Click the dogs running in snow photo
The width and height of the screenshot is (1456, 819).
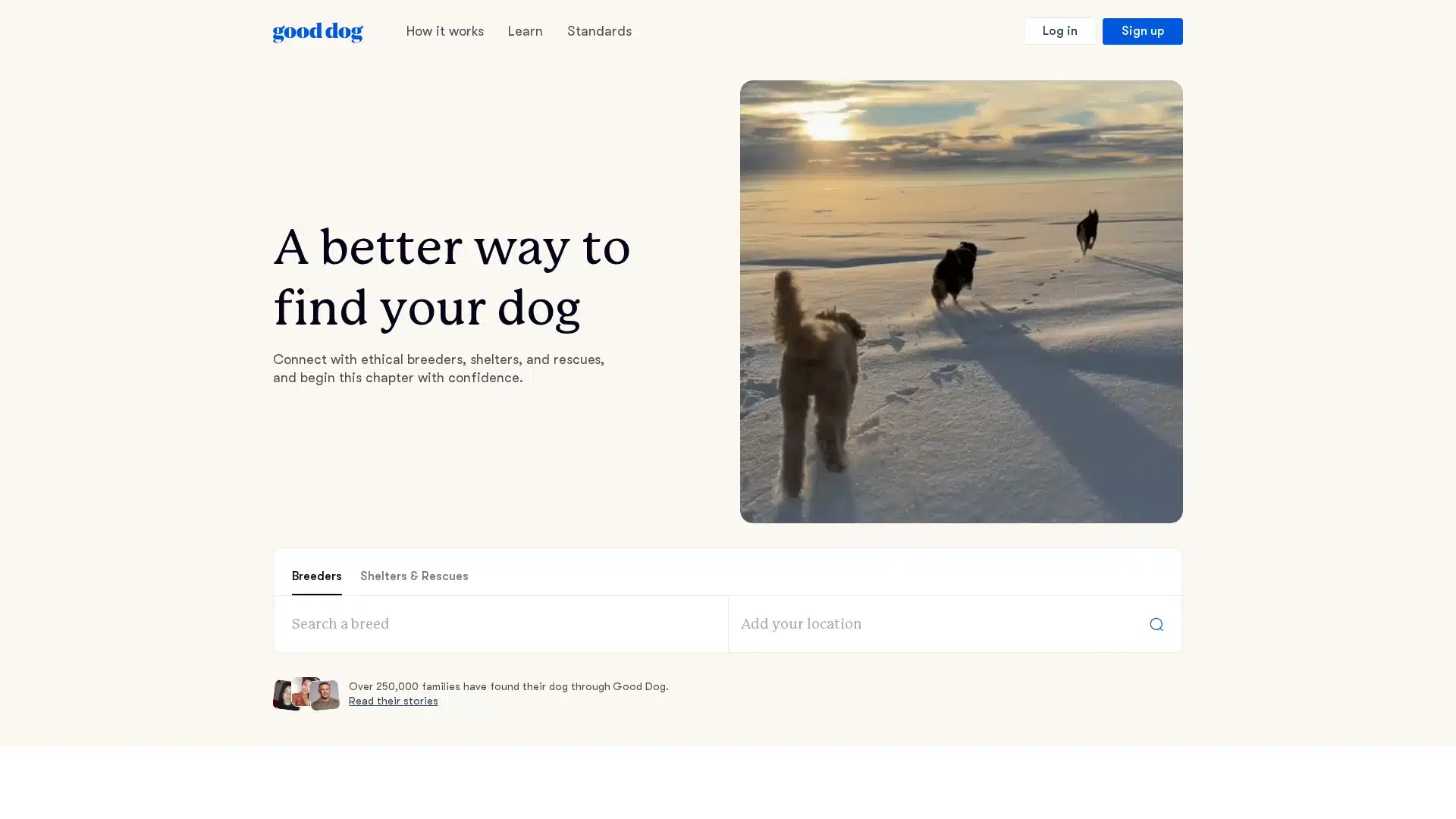coord(961,302)
